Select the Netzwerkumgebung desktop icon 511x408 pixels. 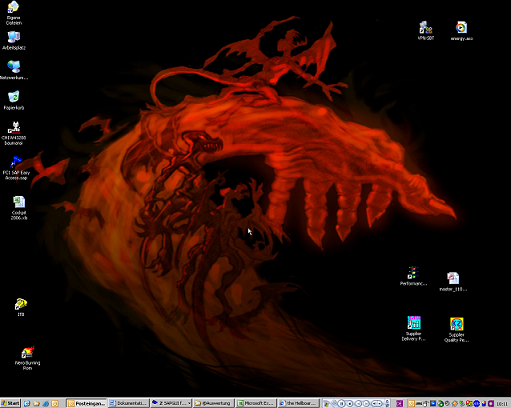click(14, 70)
